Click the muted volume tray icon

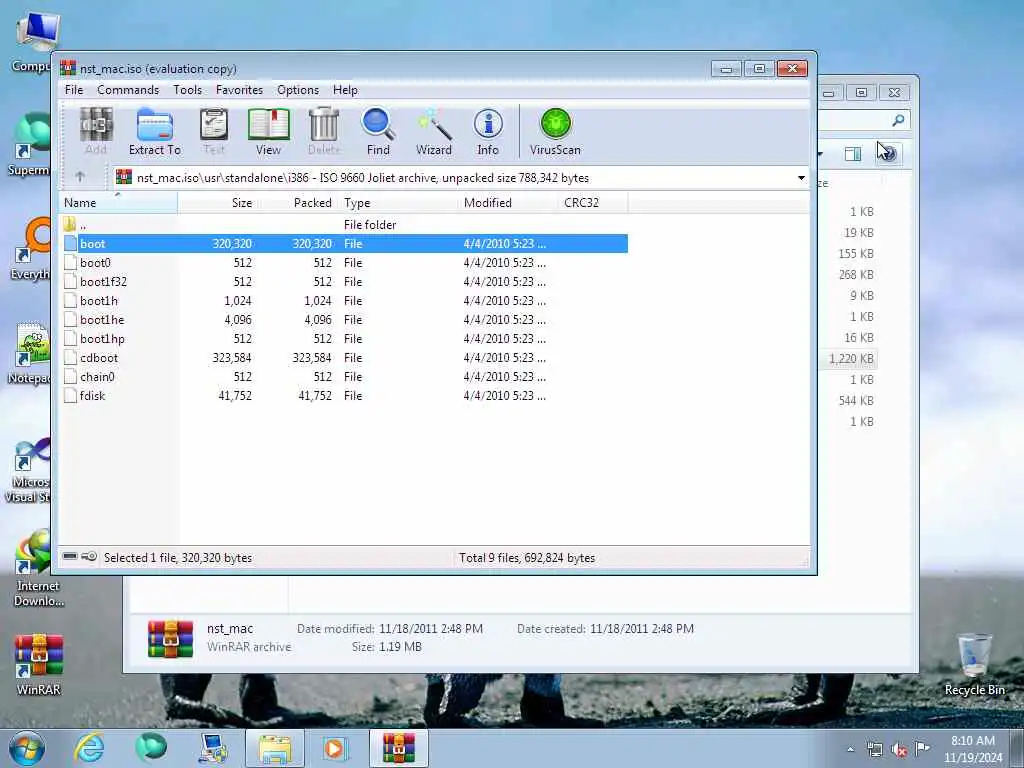point(899,750)
